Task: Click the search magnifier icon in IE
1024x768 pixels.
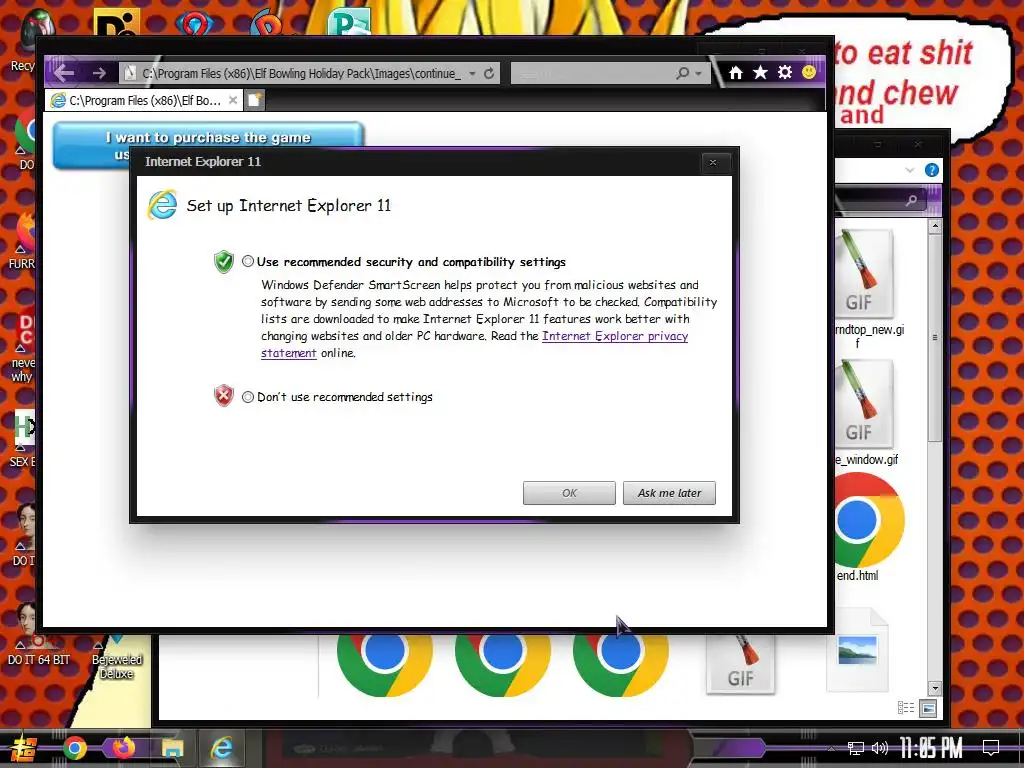Action: pos(682,73)
